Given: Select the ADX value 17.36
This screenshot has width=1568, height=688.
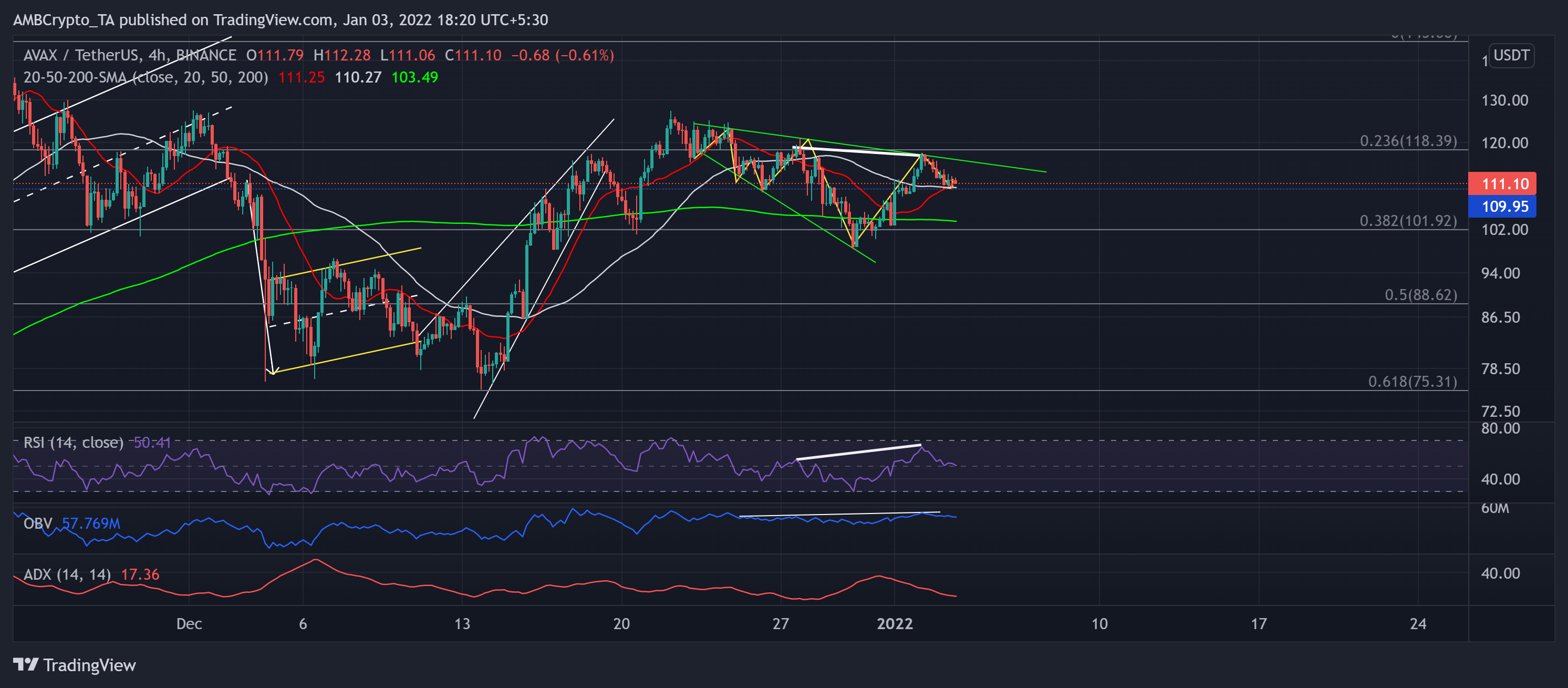Looking at the screenshot, I should pyautogui.click(x=140, y=574).
